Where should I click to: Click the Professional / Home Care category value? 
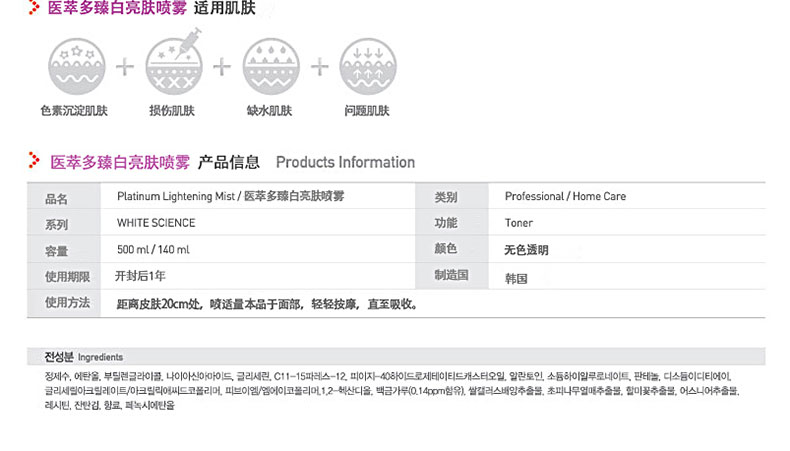point(565,197)
